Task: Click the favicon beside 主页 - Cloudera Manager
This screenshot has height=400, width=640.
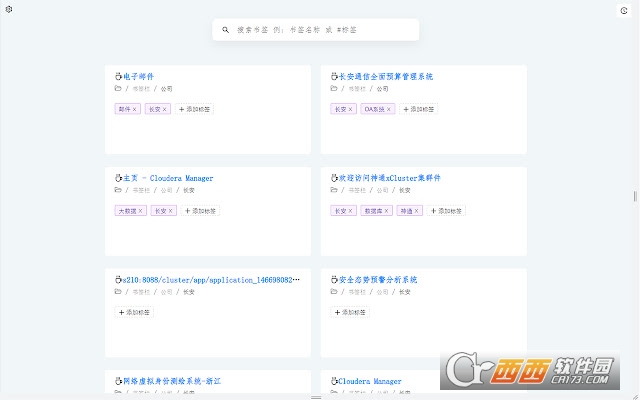Action: [118, 178]
